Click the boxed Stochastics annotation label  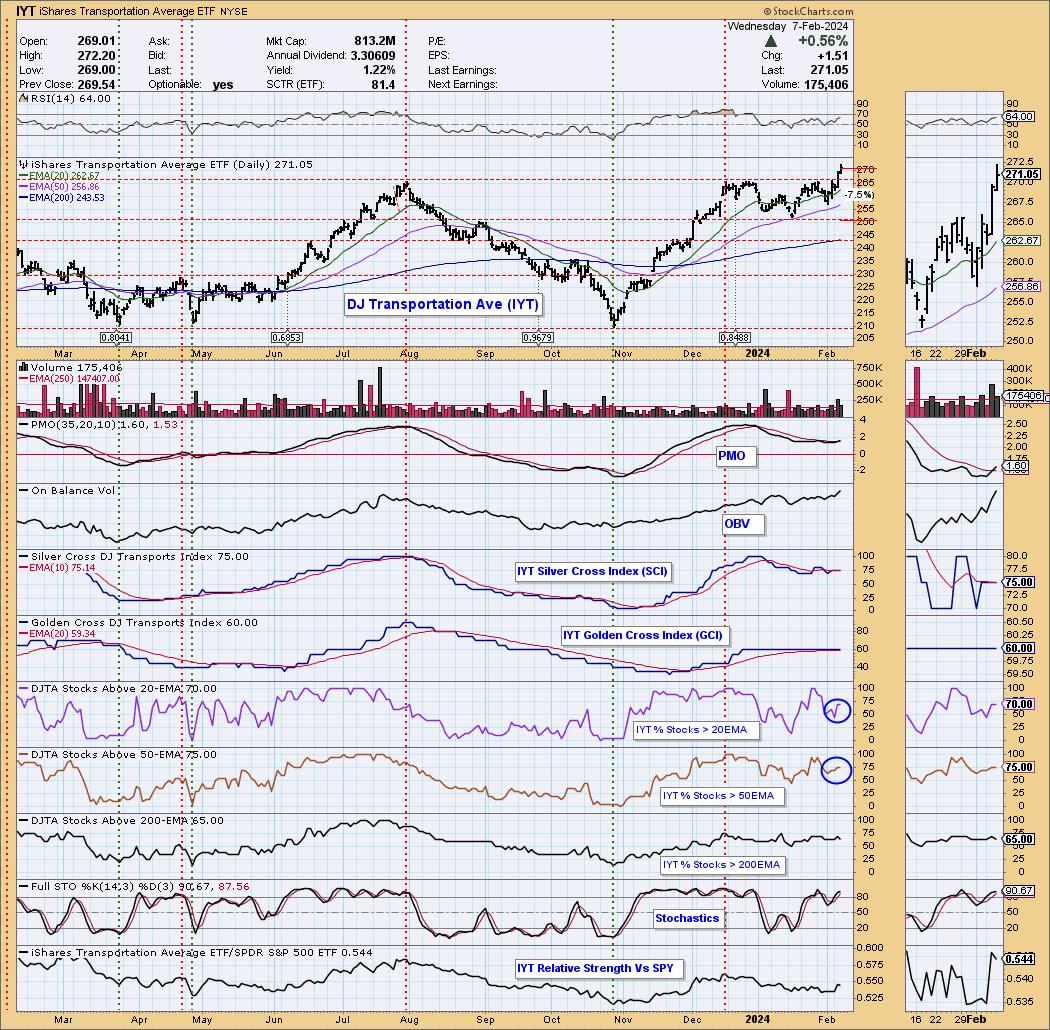click(x=687, y=918)
